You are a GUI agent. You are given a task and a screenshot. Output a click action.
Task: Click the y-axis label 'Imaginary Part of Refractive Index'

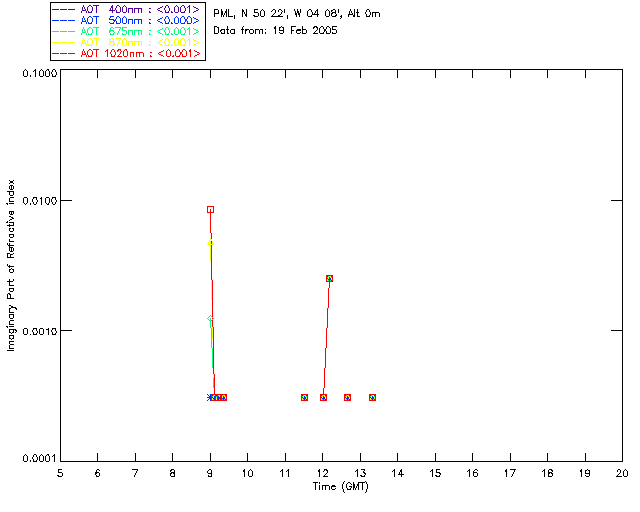11,265
